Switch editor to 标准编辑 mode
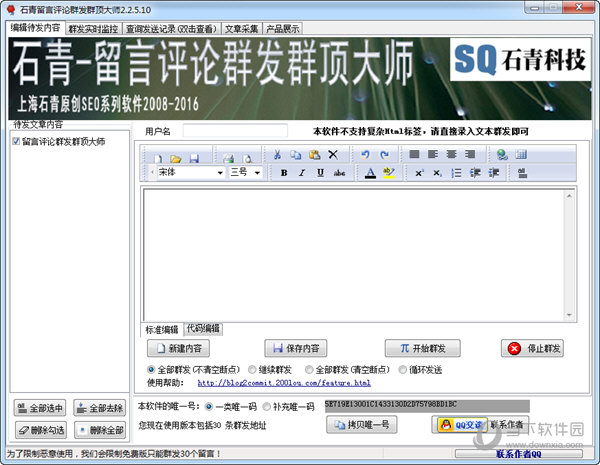The width and height of the screenshot is (600, 465). point(162,330)
